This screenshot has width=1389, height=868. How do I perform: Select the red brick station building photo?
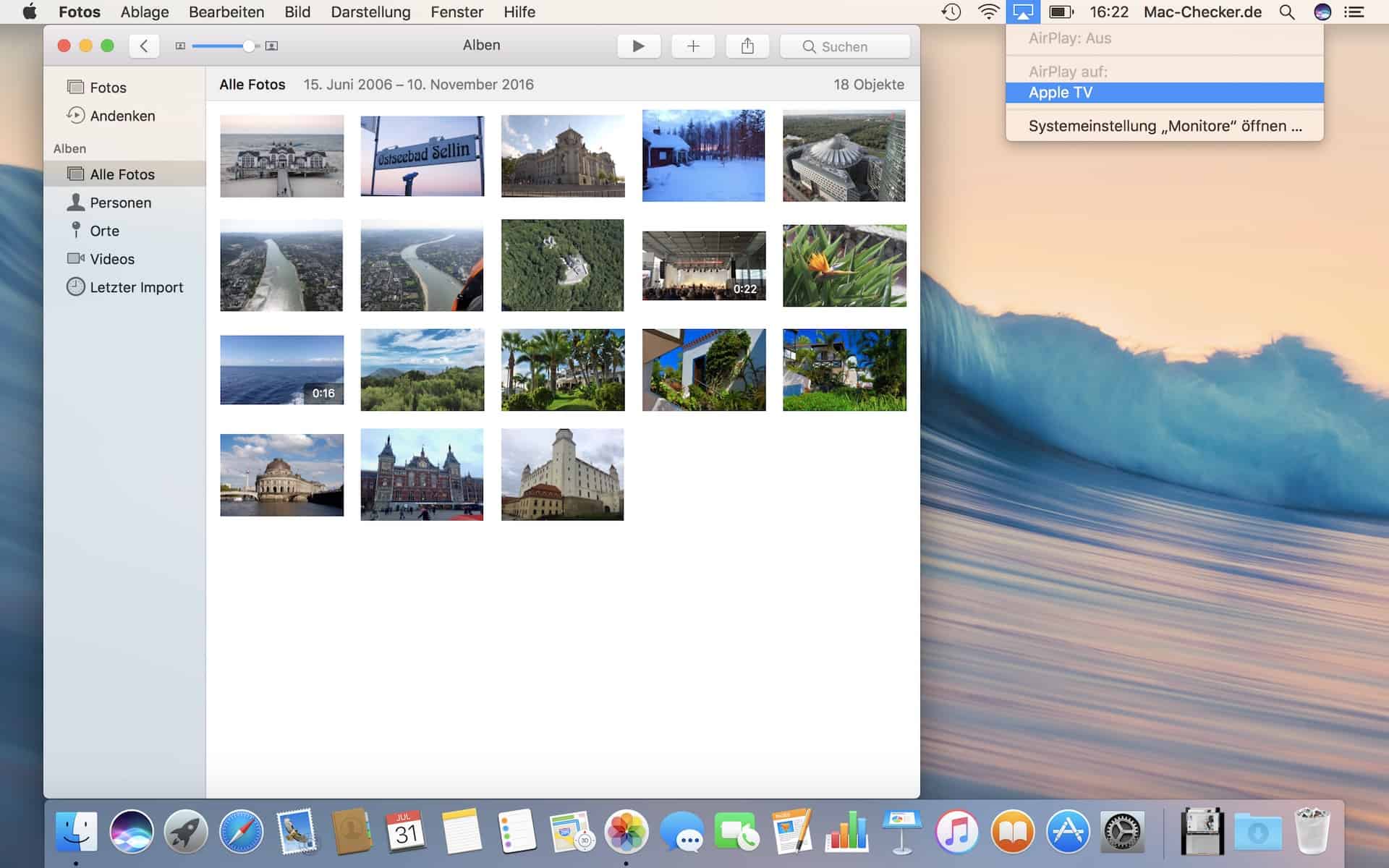422,475
